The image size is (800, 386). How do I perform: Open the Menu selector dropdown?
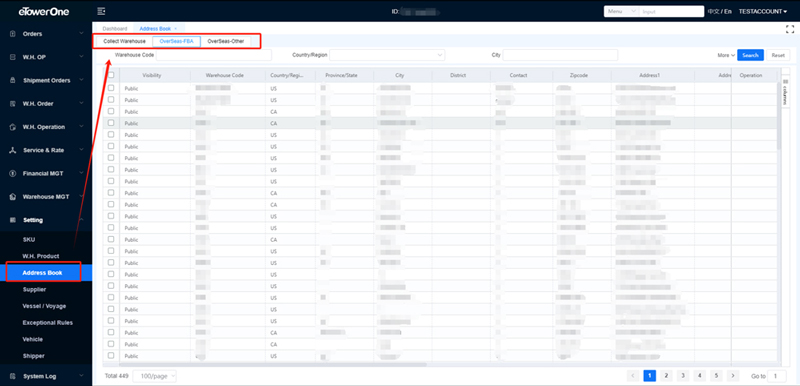(x=621, y=11)
